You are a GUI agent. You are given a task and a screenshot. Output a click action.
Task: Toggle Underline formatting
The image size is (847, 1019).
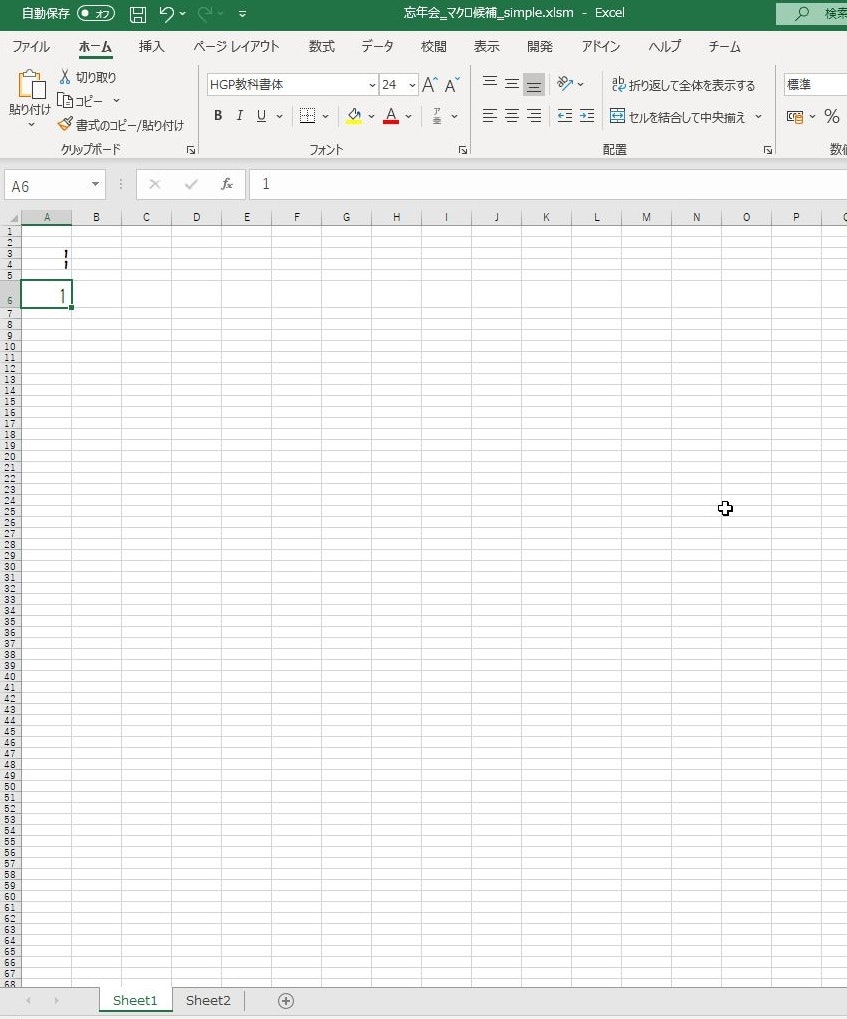pos(261,116)
